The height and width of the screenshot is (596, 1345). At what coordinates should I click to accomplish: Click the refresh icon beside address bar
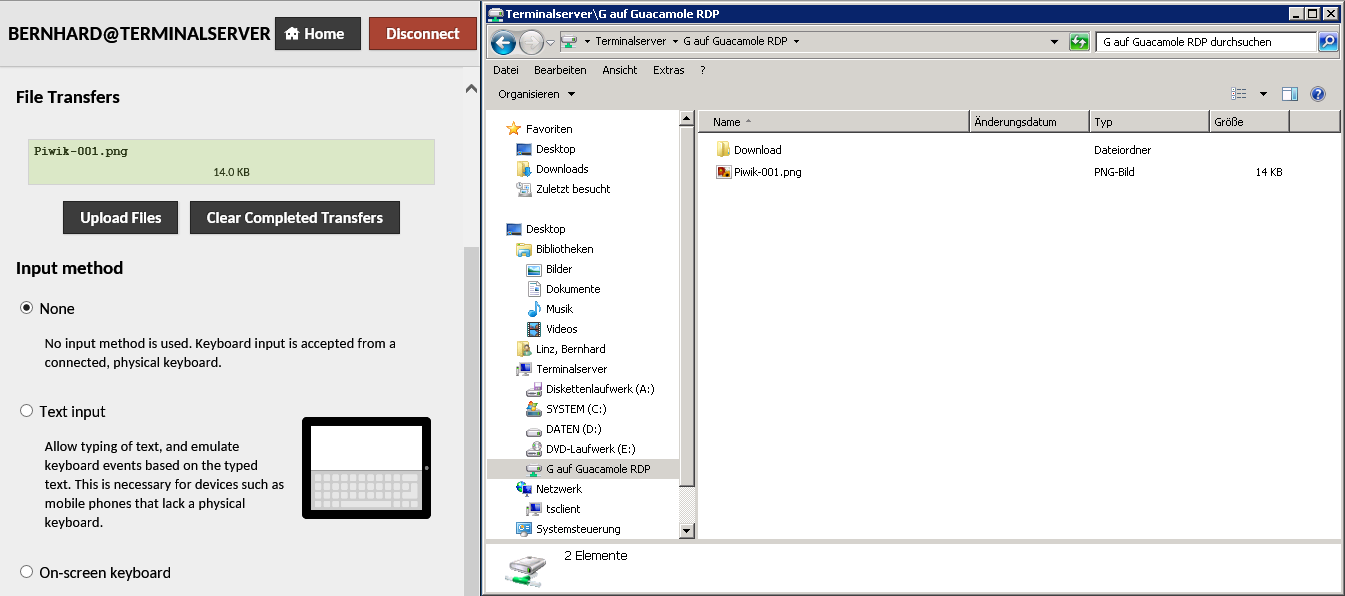pos(1078,42)
